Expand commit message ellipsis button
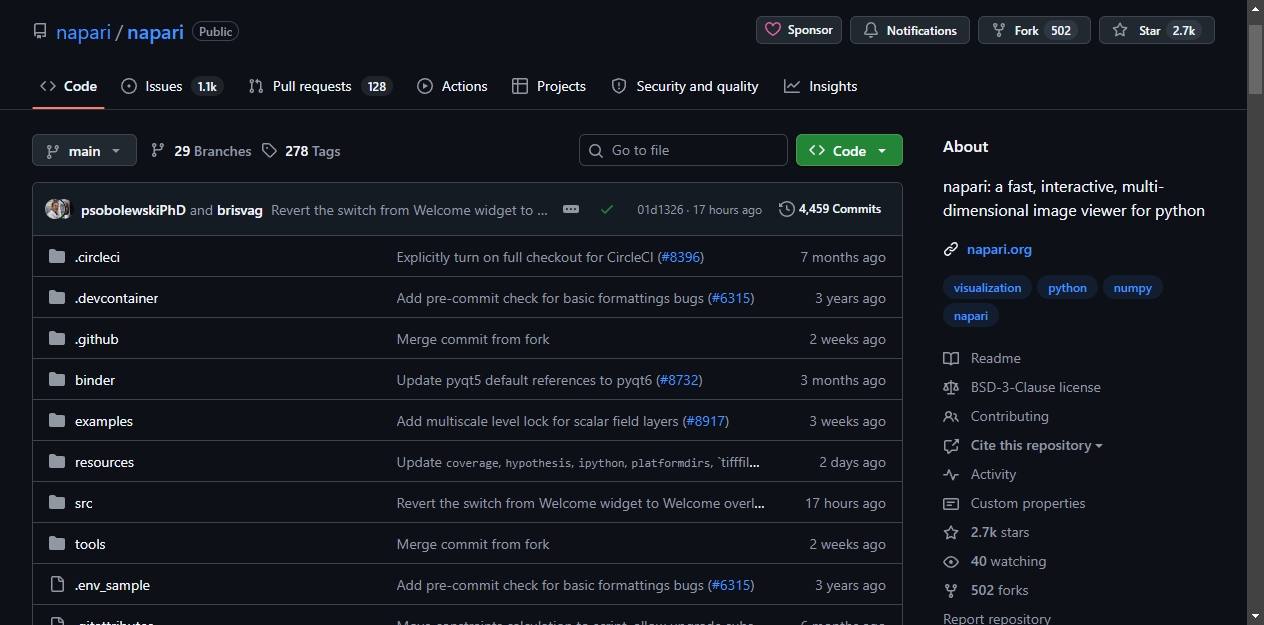Screen dimensions: 1264x625 tap(571, 209)
